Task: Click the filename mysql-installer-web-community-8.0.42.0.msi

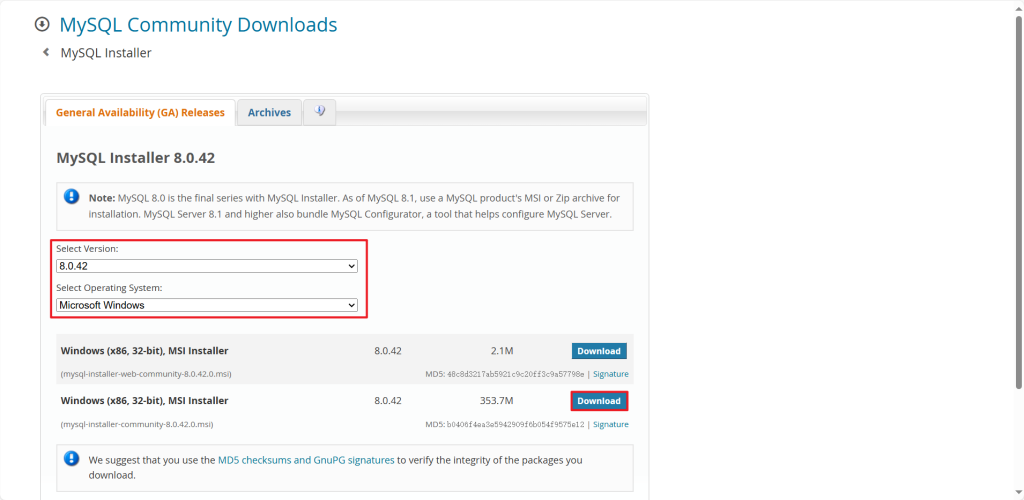Action: point(146,374)
